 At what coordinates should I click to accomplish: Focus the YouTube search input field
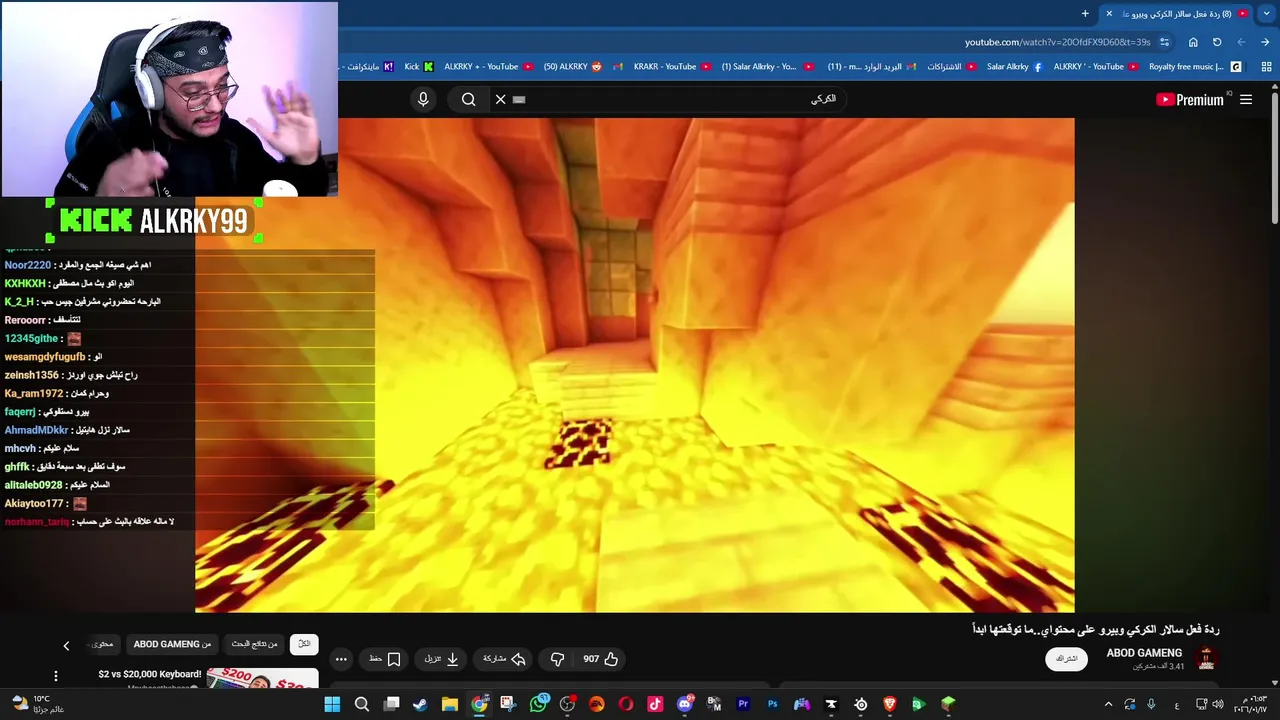click(680, 99)
